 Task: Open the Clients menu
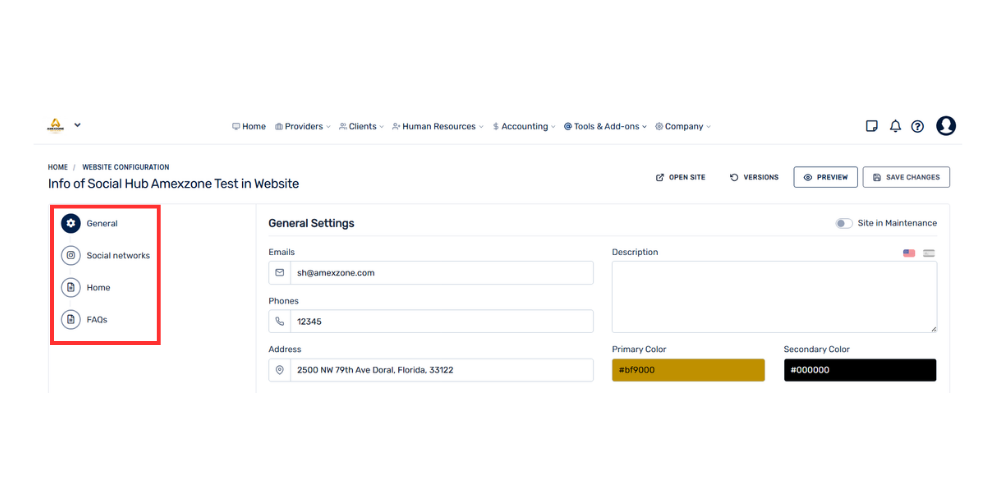pos(362,126)
